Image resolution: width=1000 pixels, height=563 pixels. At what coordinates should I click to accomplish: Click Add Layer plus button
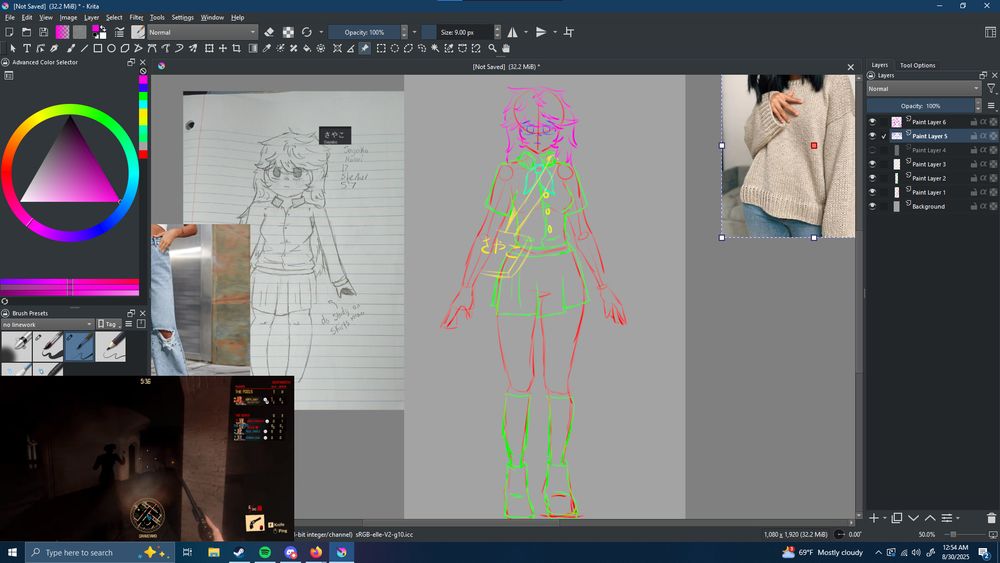874,518
